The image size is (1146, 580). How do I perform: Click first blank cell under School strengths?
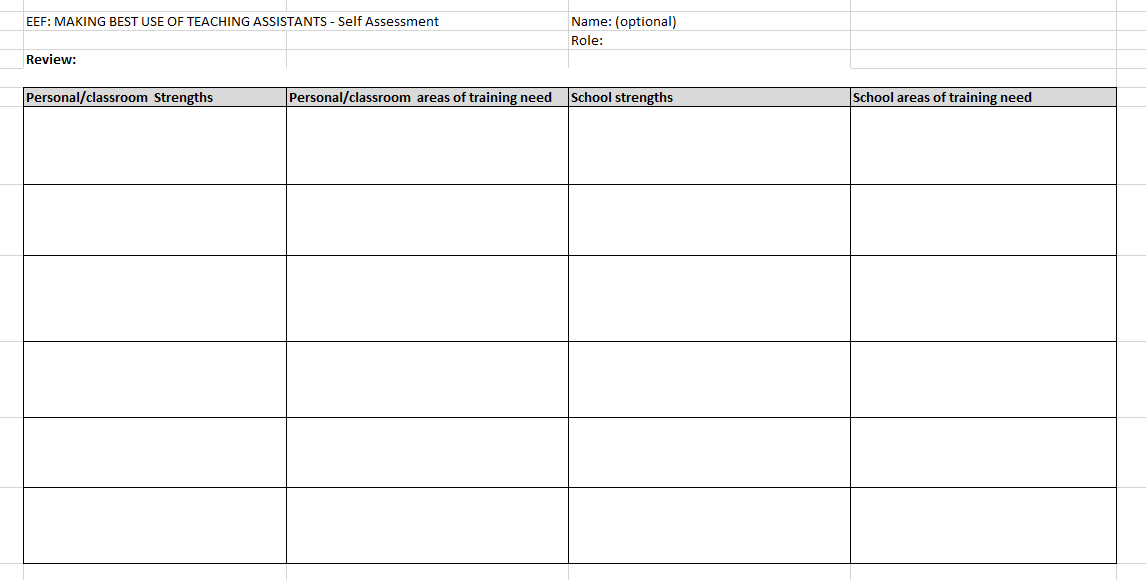tap(709, 146)
